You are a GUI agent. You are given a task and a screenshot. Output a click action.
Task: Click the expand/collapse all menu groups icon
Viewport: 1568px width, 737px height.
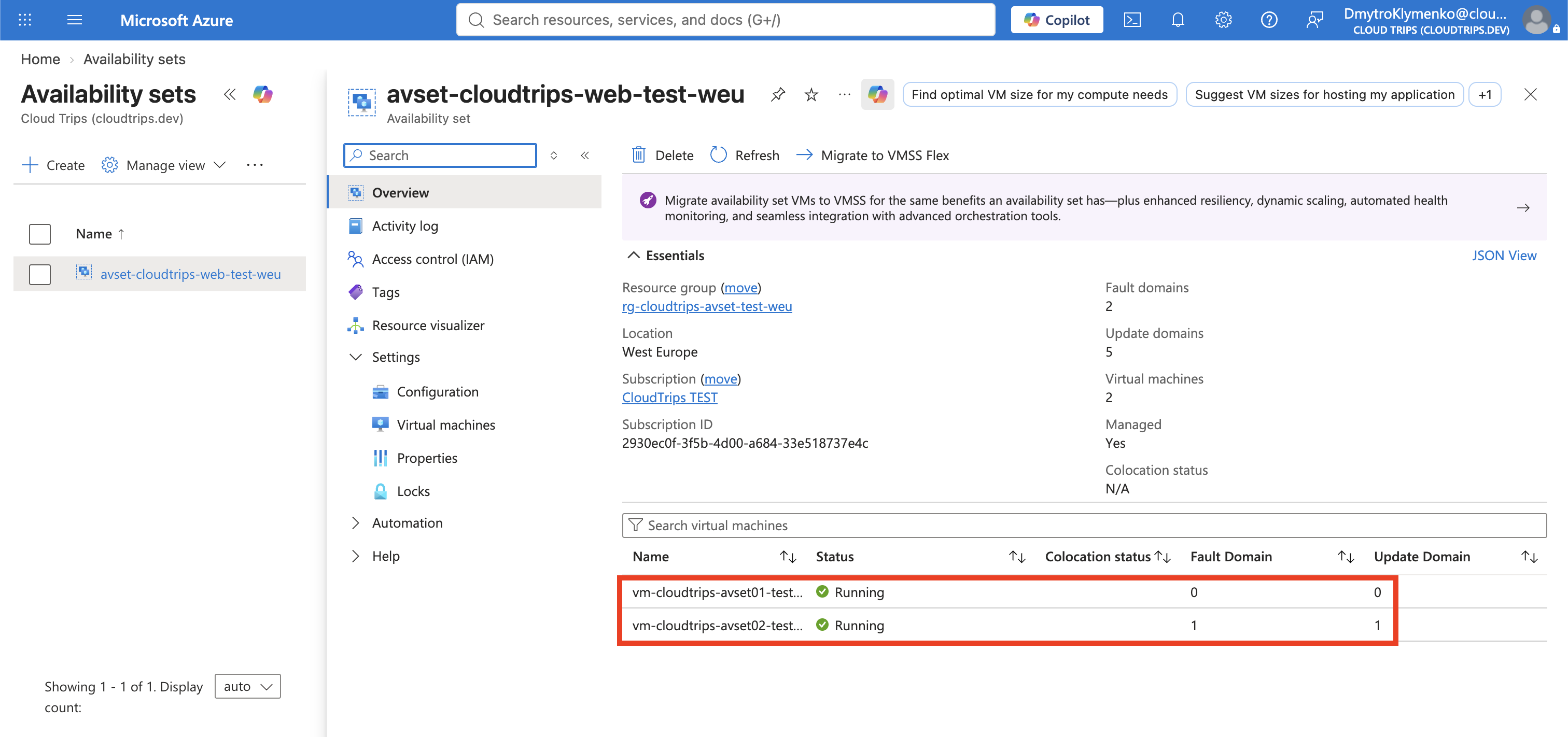pos(553,155)
